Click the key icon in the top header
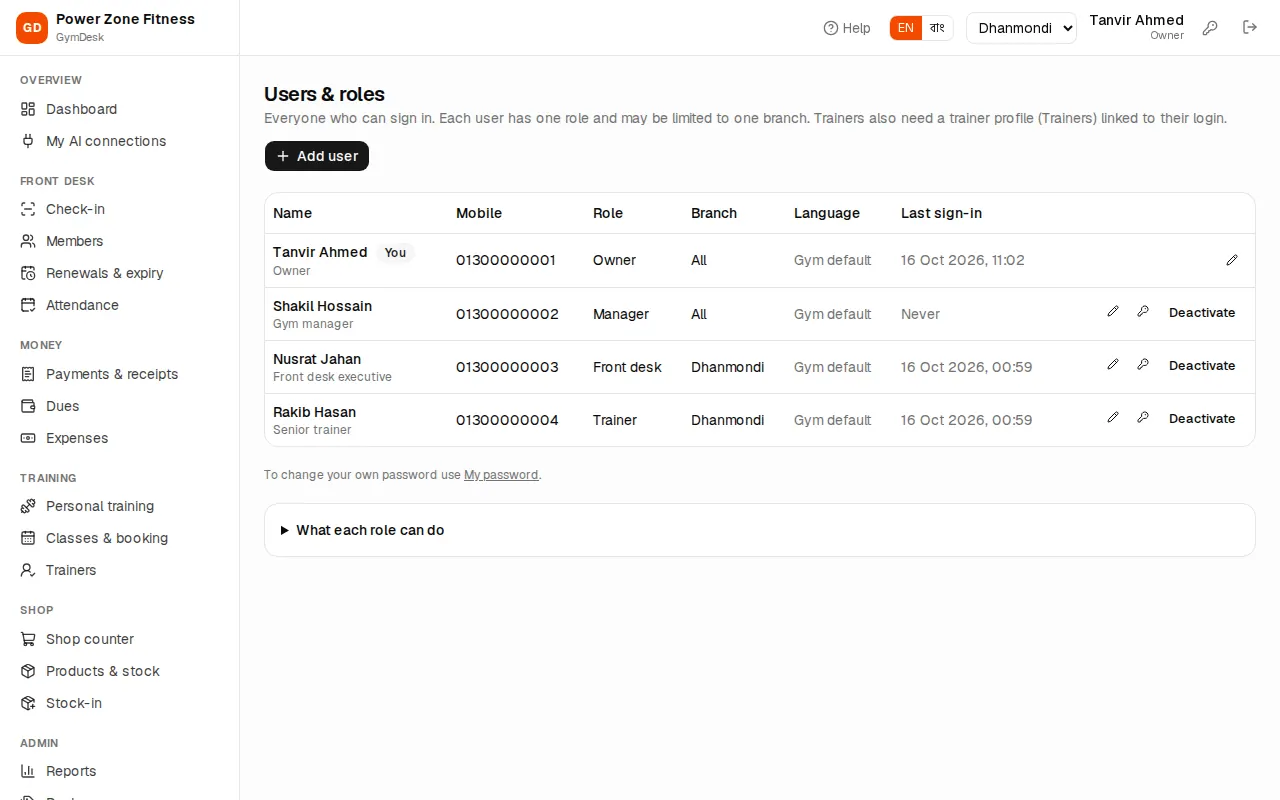1280x800 pixels. (1210, 28)
